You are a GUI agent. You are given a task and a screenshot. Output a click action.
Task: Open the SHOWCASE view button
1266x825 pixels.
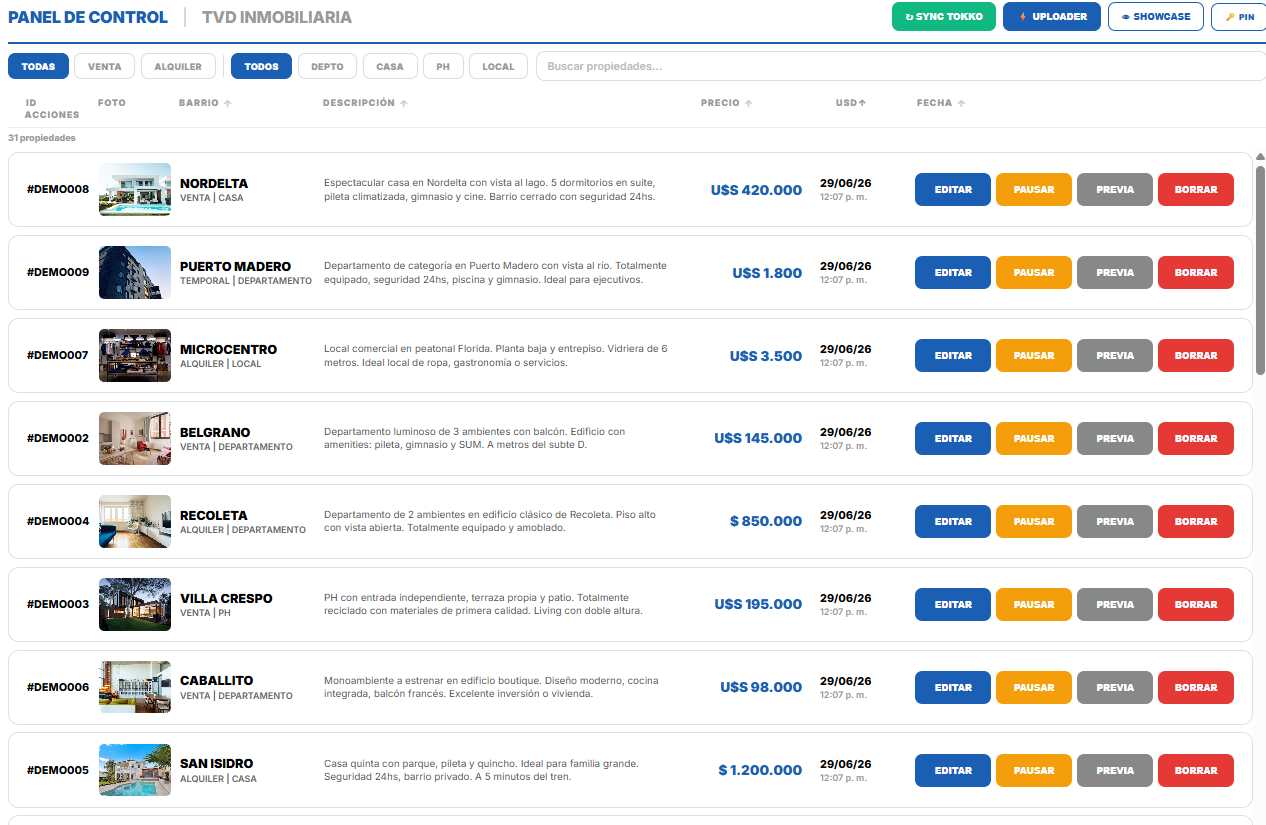1156,16
